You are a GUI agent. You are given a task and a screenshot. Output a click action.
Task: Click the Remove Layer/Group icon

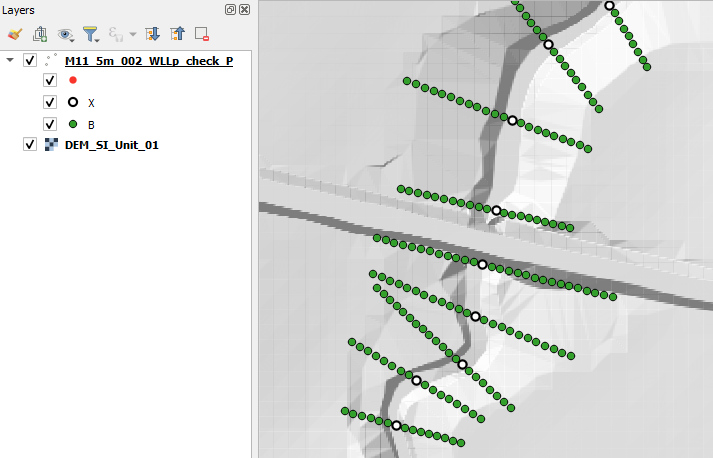201,34
